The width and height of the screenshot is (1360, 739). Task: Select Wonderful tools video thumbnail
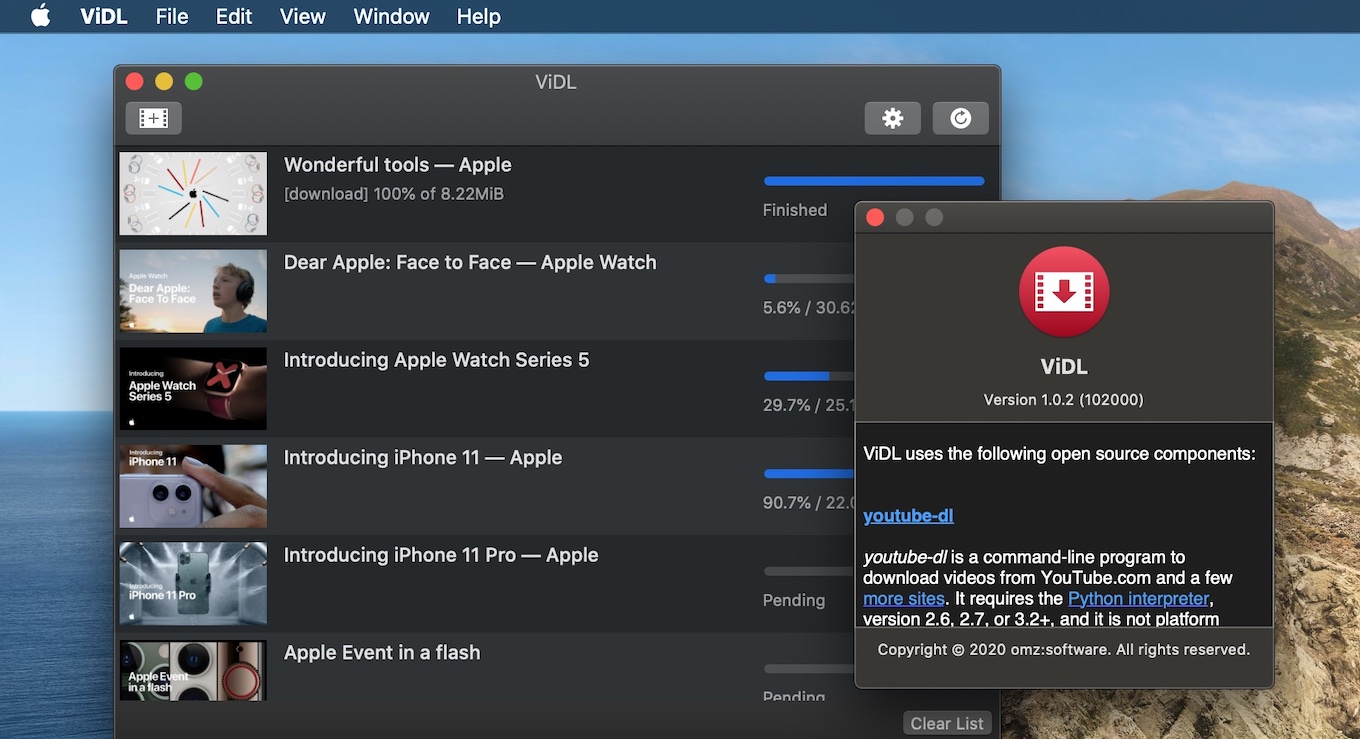pos(193,193)
